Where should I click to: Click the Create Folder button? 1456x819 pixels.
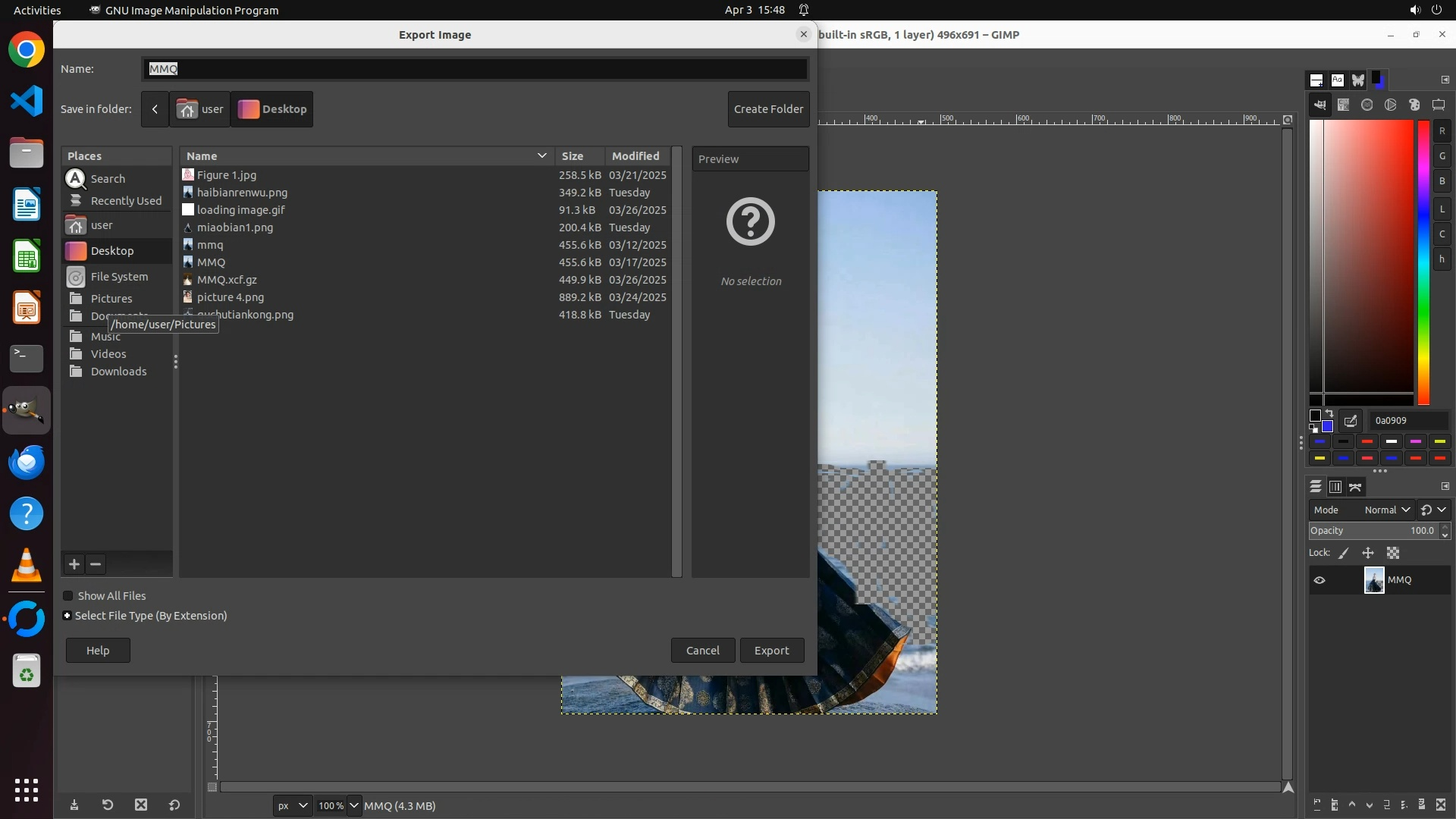(768, 109)
